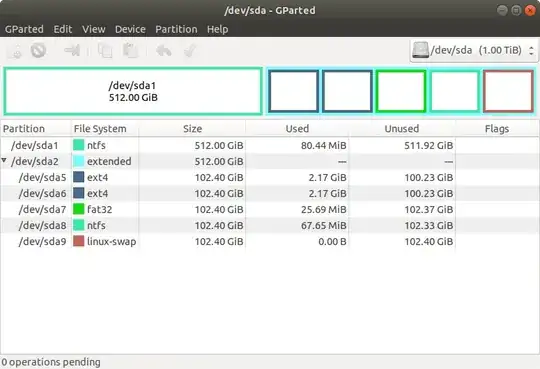Minimize the GParted window
This screenshot has width=540, height=369.
click(x=502, y=10)
